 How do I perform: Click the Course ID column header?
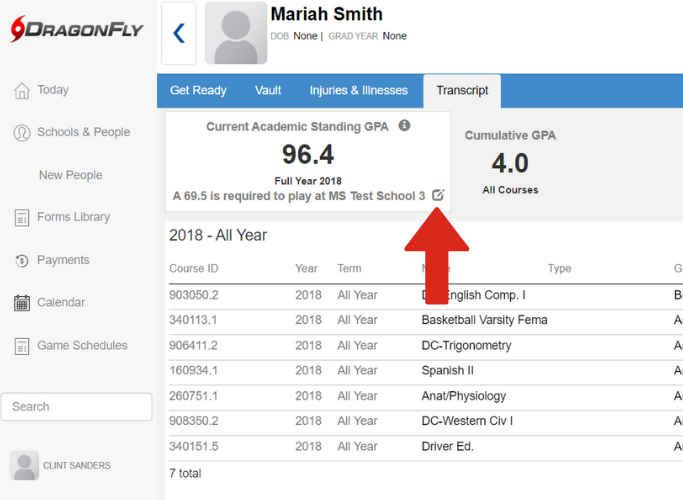pos(193,269)
